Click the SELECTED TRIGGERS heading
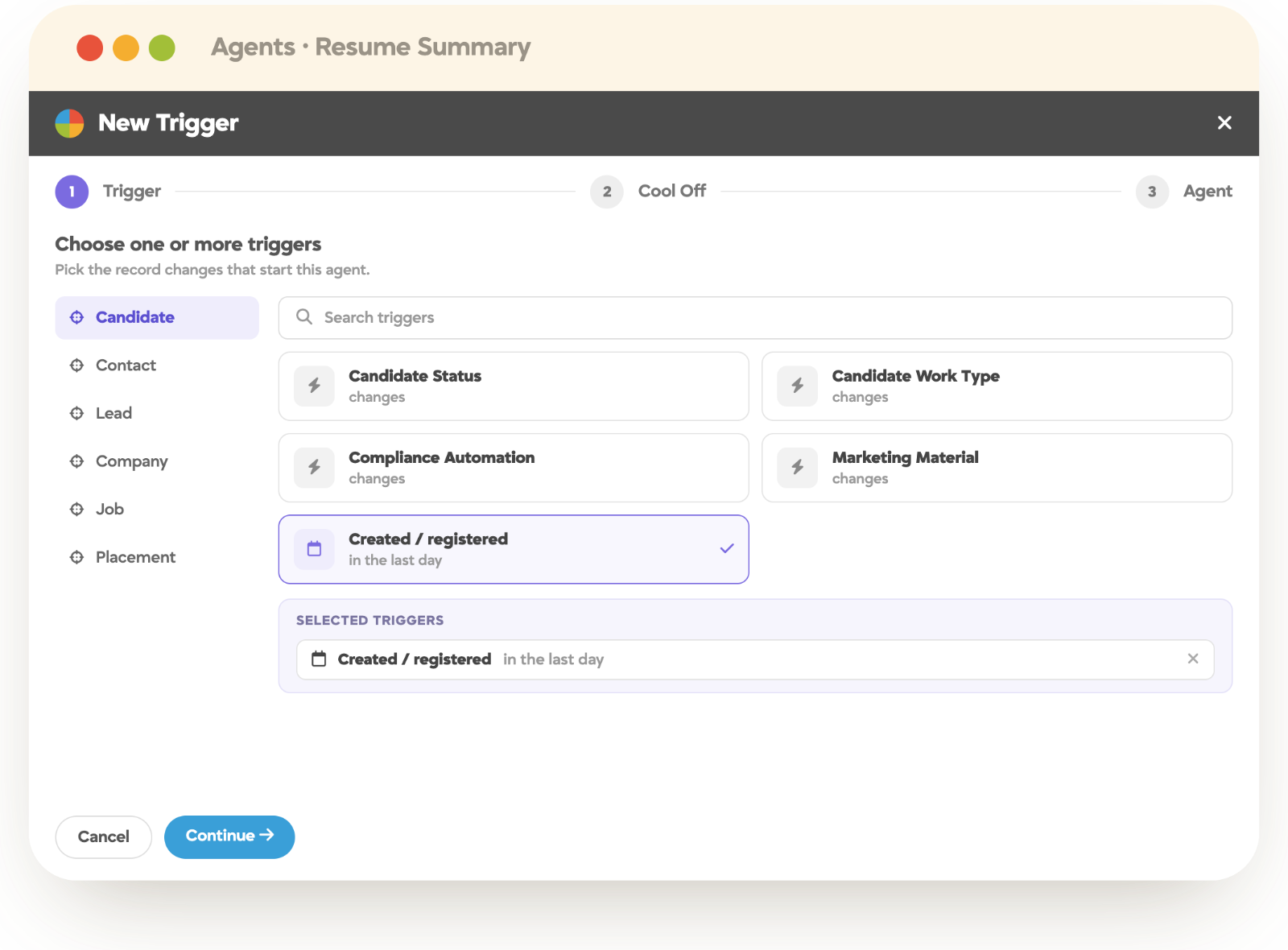Screen dimensions: 1288x950 tap(369, 621)
